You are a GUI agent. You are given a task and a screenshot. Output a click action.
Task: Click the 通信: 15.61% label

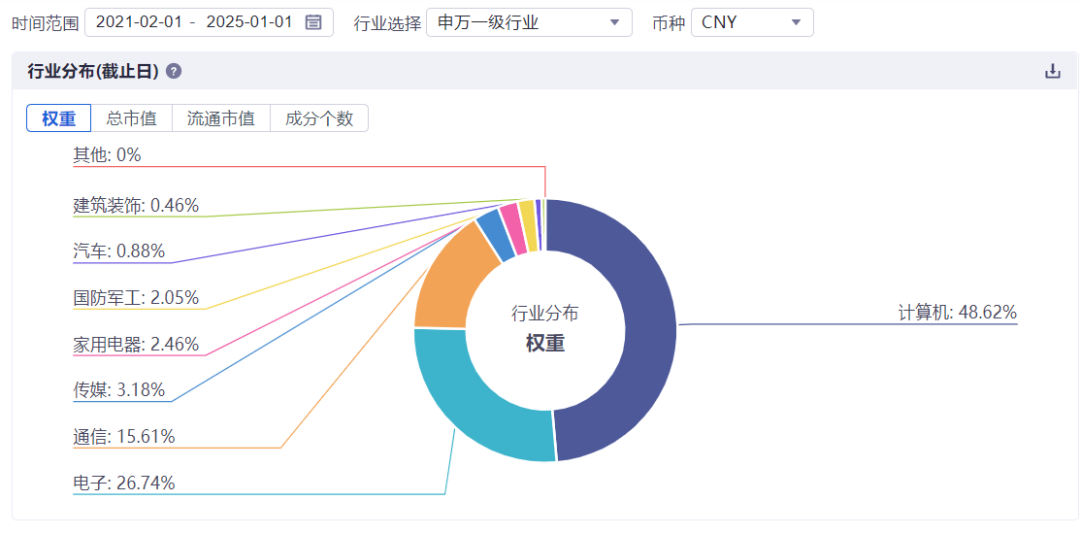[x=124, y=436]
